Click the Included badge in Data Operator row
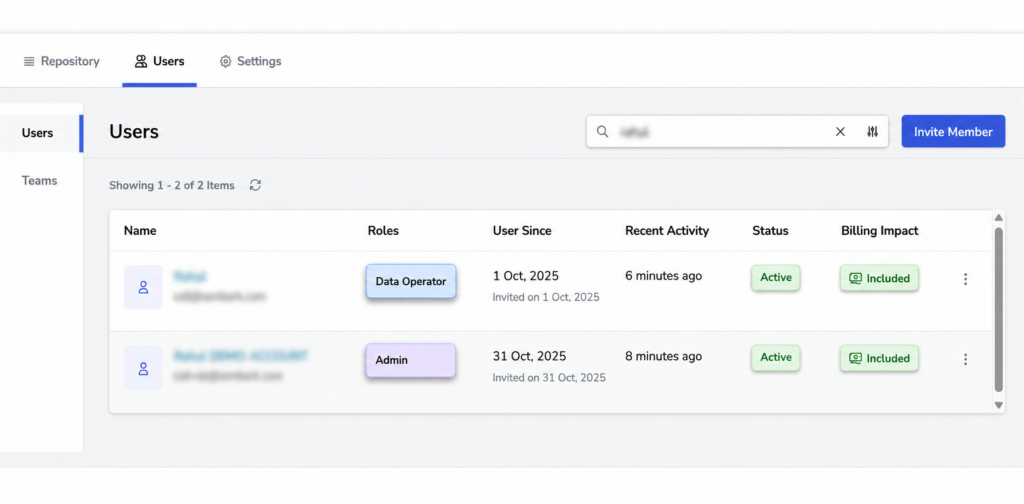Image resolution: width=1024 pixels, height=504 pixels. [880, 279]
